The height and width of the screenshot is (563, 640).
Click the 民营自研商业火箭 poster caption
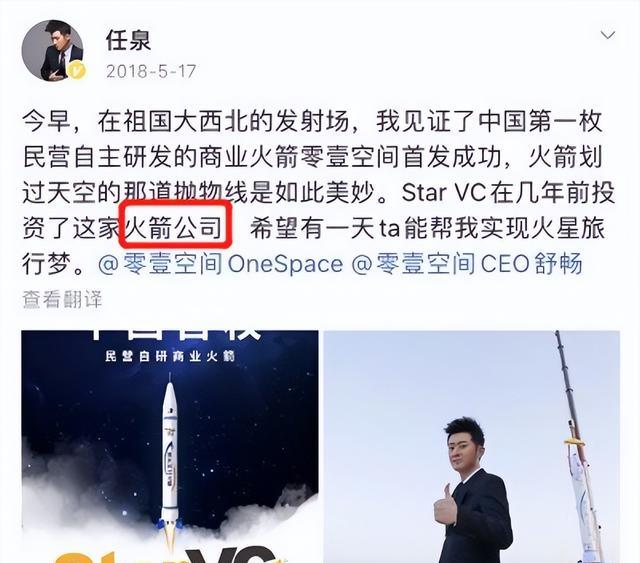coord(170,356)
